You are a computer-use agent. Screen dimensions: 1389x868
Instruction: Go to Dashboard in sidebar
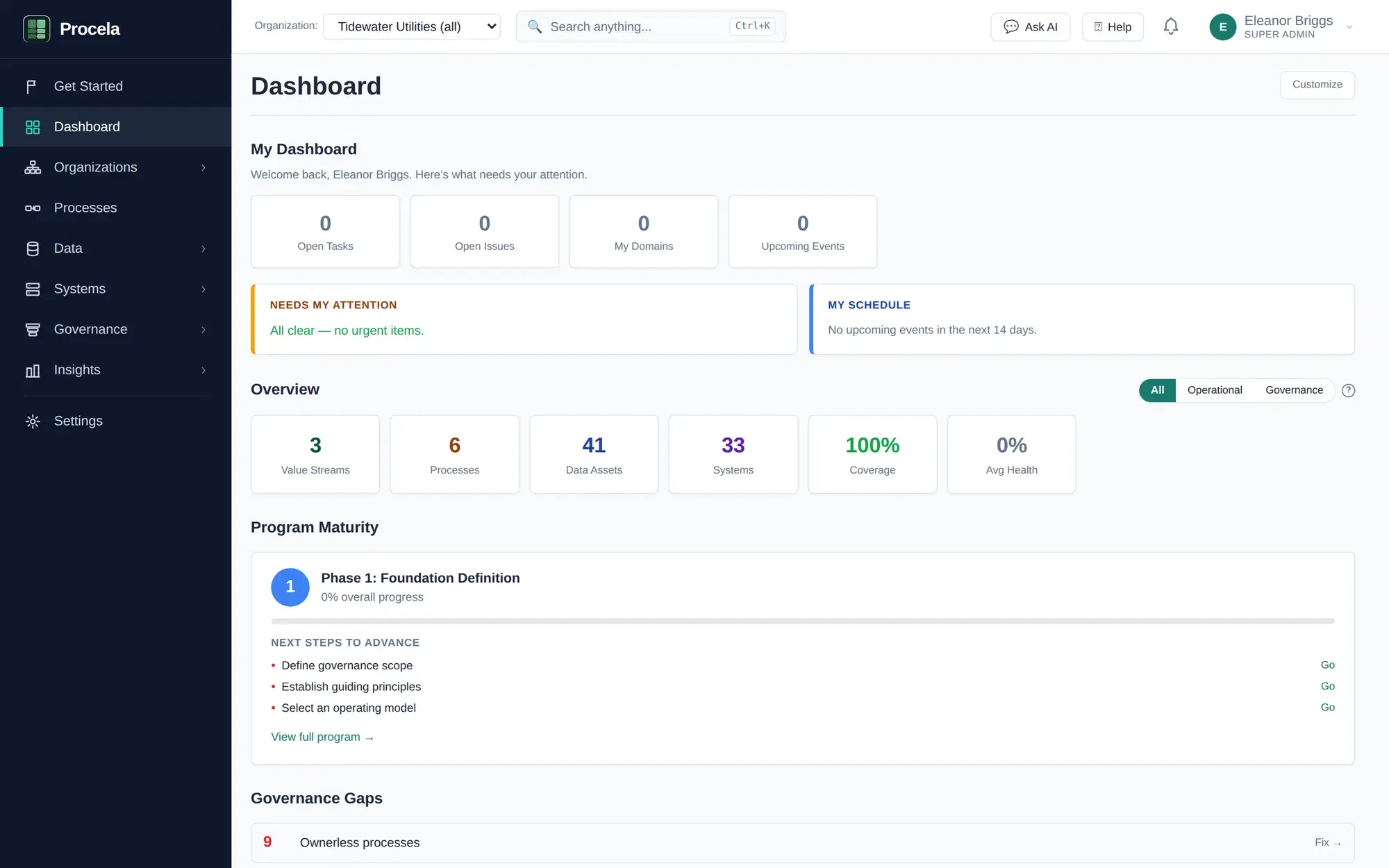pos(116,127)
